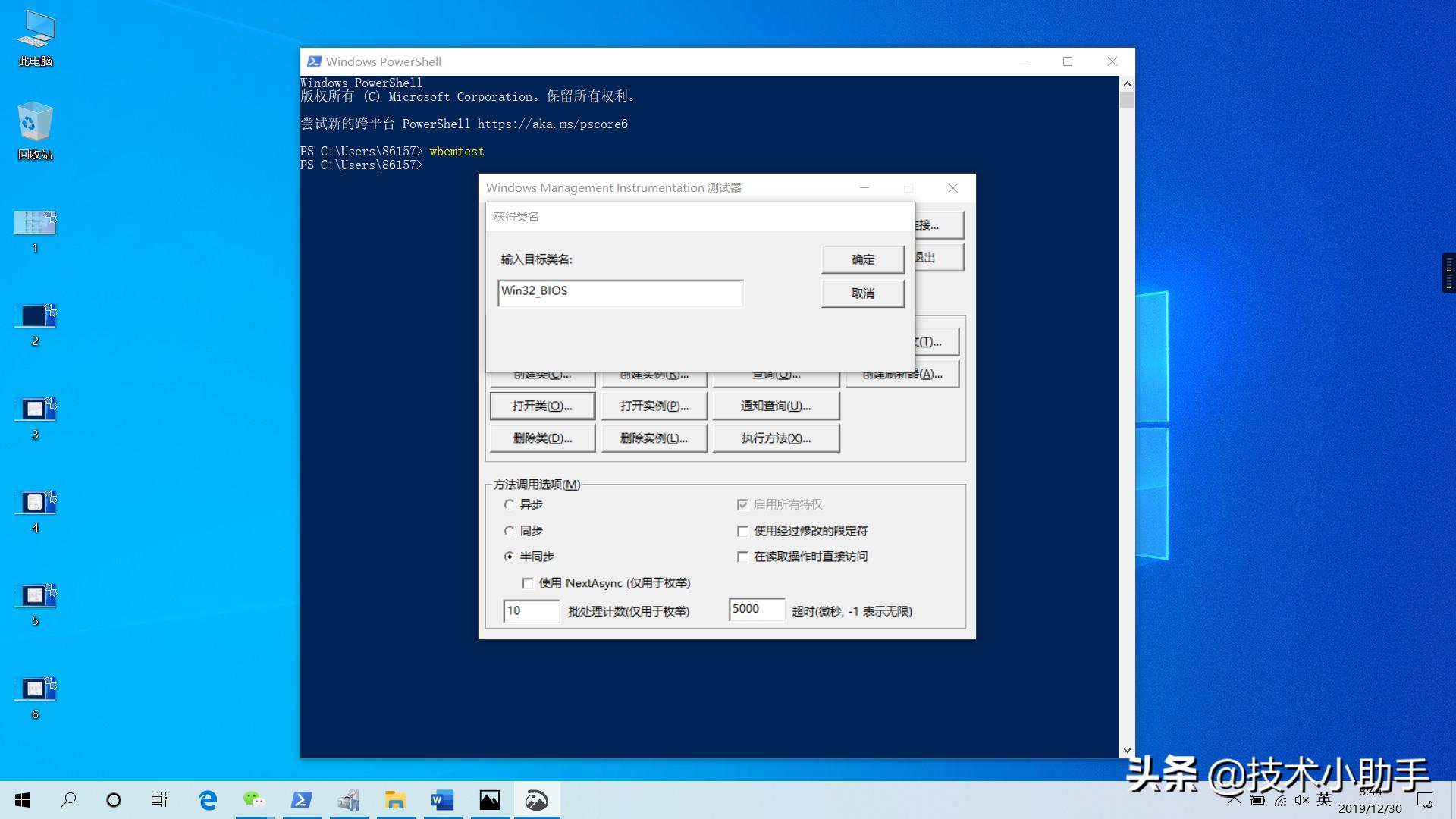Viewport: 1456px width, 819px height.
Task: Click the taskbar search magnifier
Action: [68, 800]
